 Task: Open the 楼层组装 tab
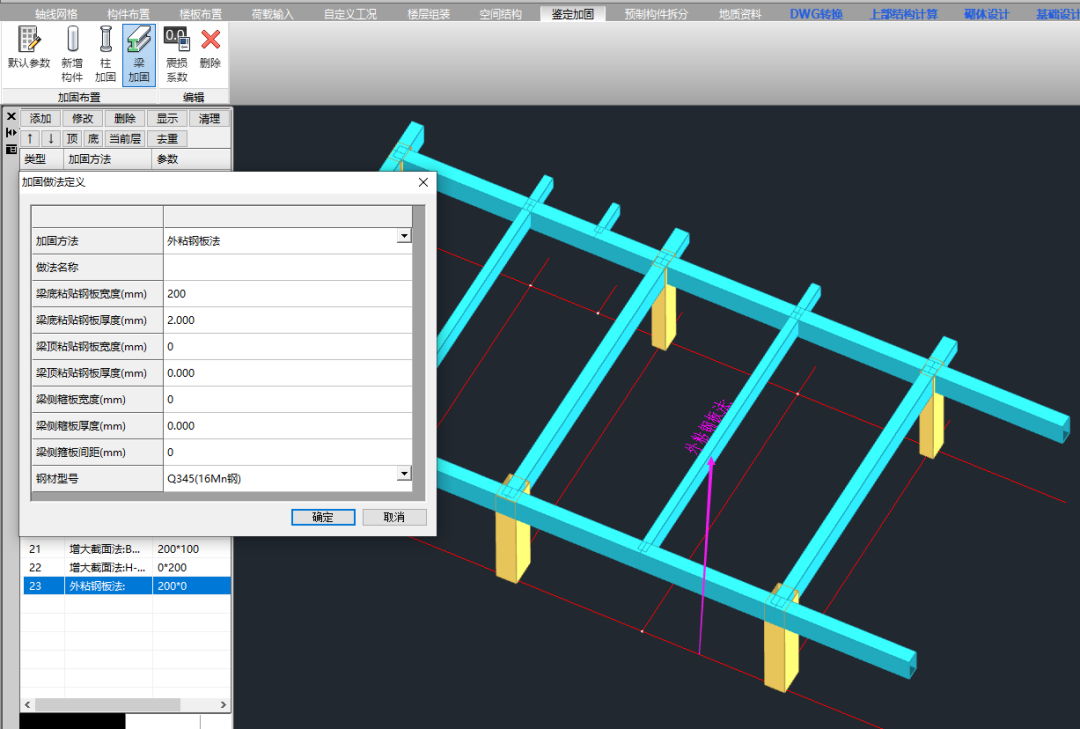coord(428,14)
